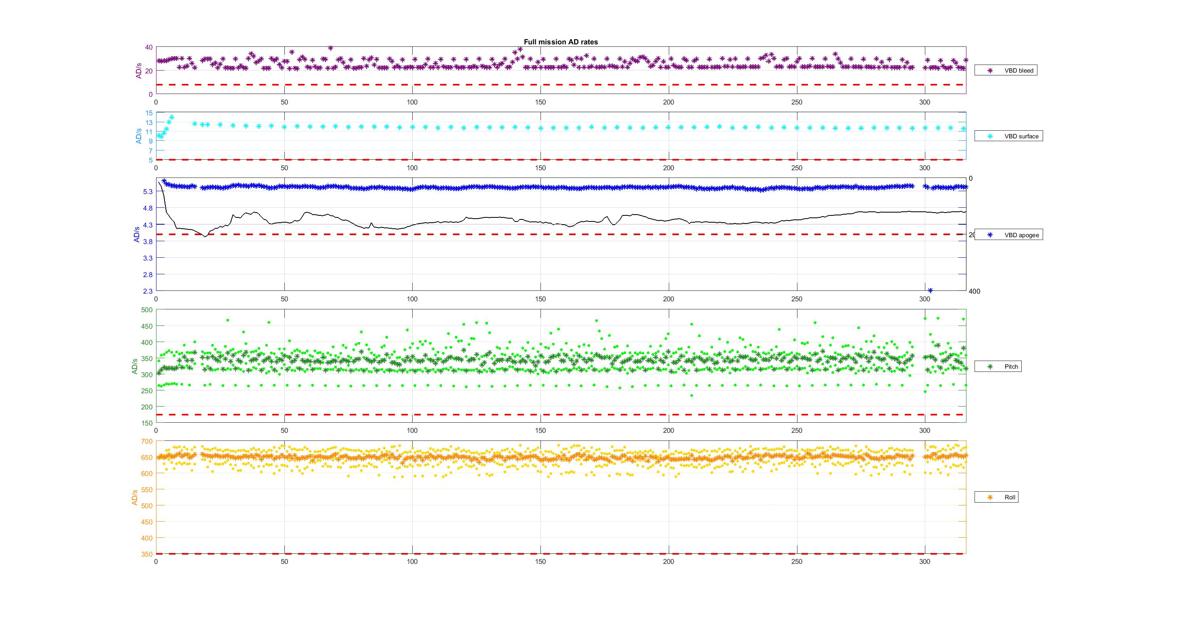This screenshot has height=622, width=1200.
Task: Click the 5.3 y-axis tick label
Action: [x=147, y=192]
